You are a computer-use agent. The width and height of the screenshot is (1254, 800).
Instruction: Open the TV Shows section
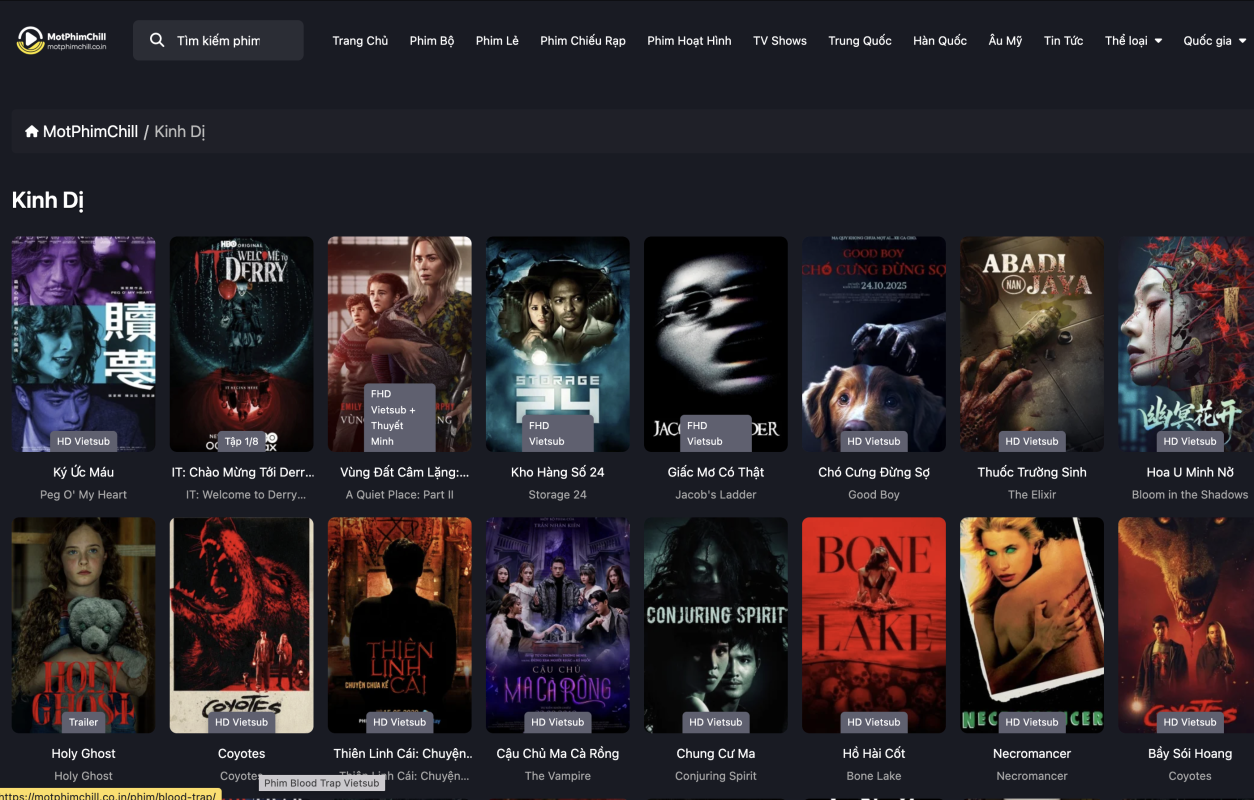tap(780, 41)
